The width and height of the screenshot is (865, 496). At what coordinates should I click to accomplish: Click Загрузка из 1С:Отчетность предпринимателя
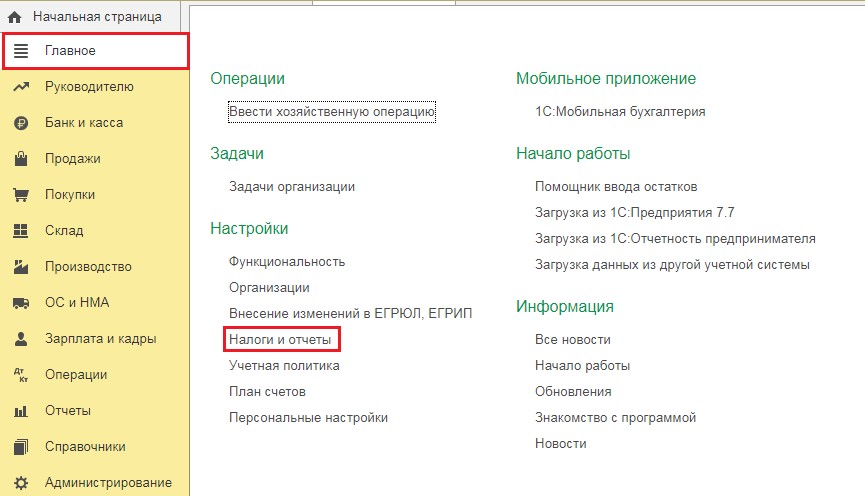pos(675,239)
